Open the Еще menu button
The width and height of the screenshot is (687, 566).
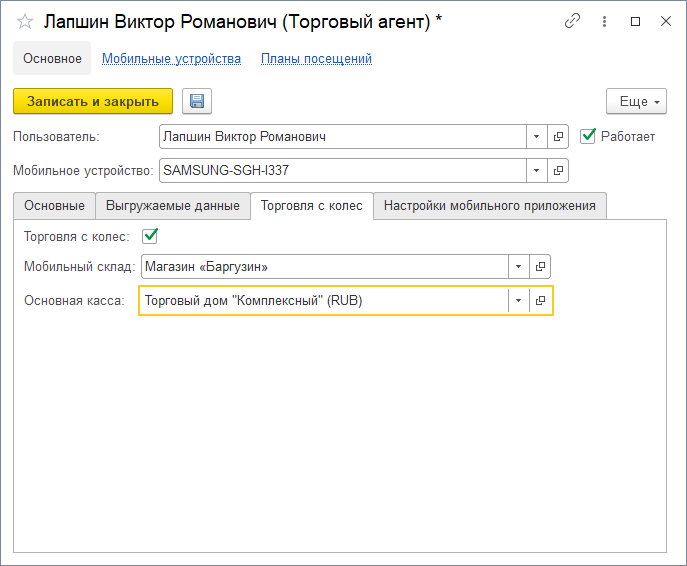pyautogui.click(x=636, y=101)
